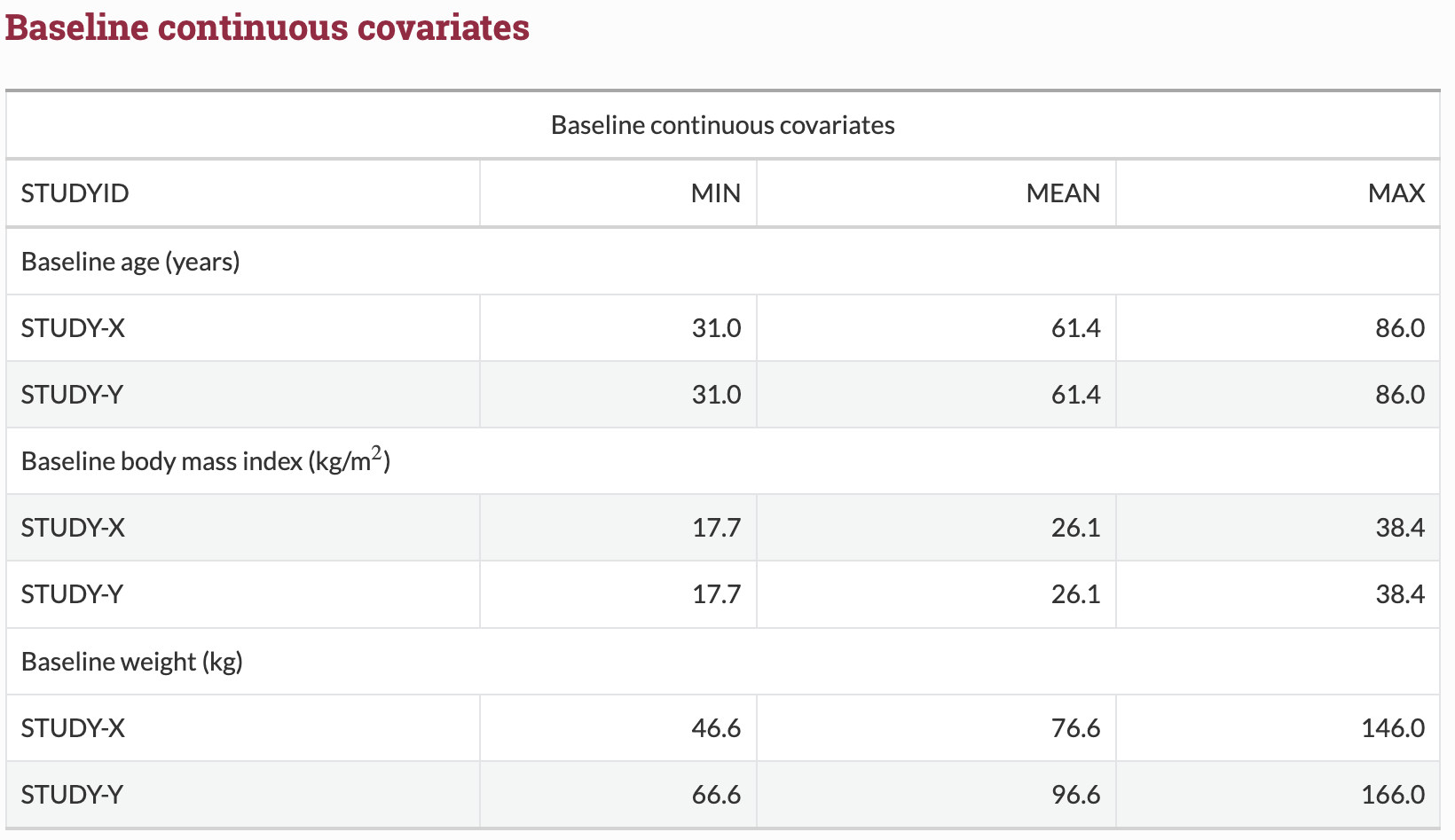Select the STUDYID column header
The image size is (1455, 840).
coord(75,193)
